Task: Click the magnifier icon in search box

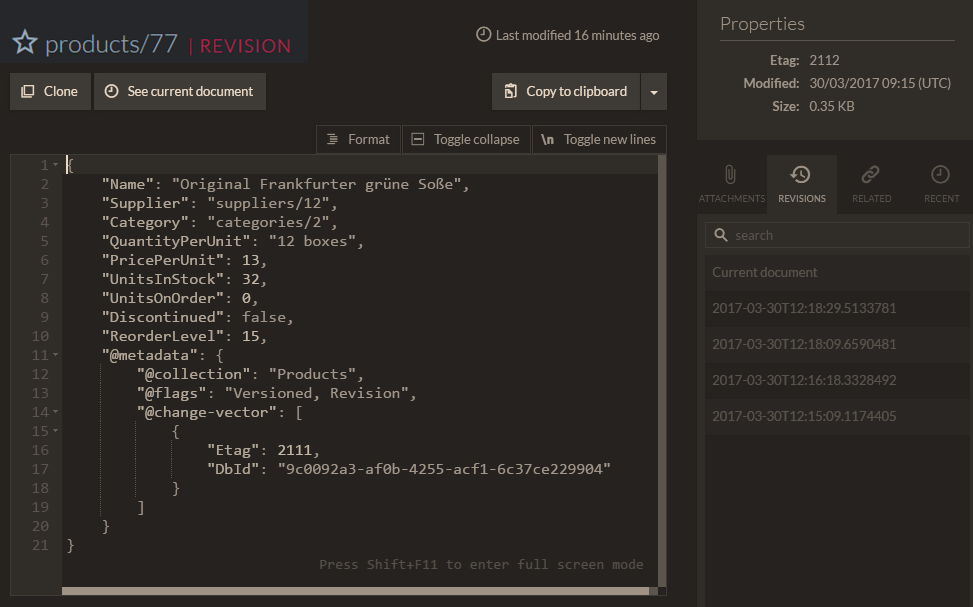Action: coord(720,235)
